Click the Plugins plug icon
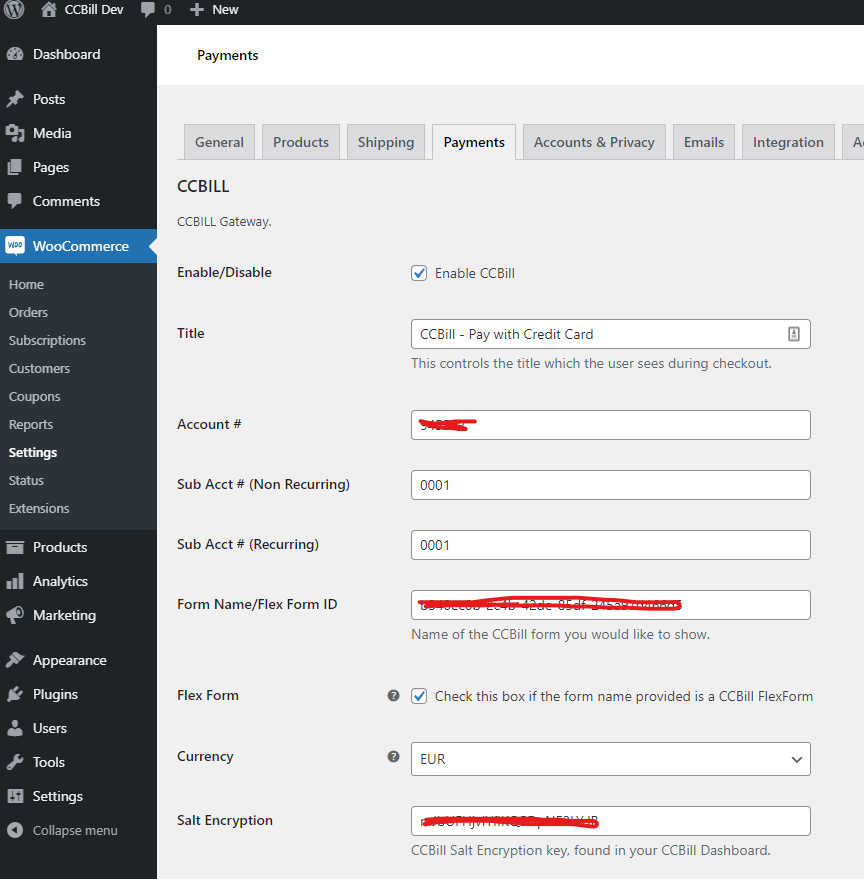Screen dimensions: 864x879 click(x=15, y=695)
